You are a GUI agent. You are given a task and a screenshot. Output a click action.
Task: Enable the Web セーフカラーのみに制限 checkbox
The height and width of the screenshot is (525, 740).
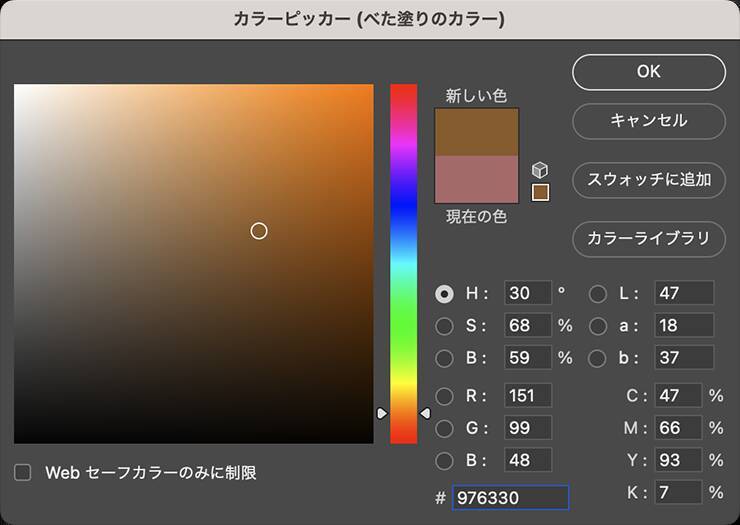(23, 472)
